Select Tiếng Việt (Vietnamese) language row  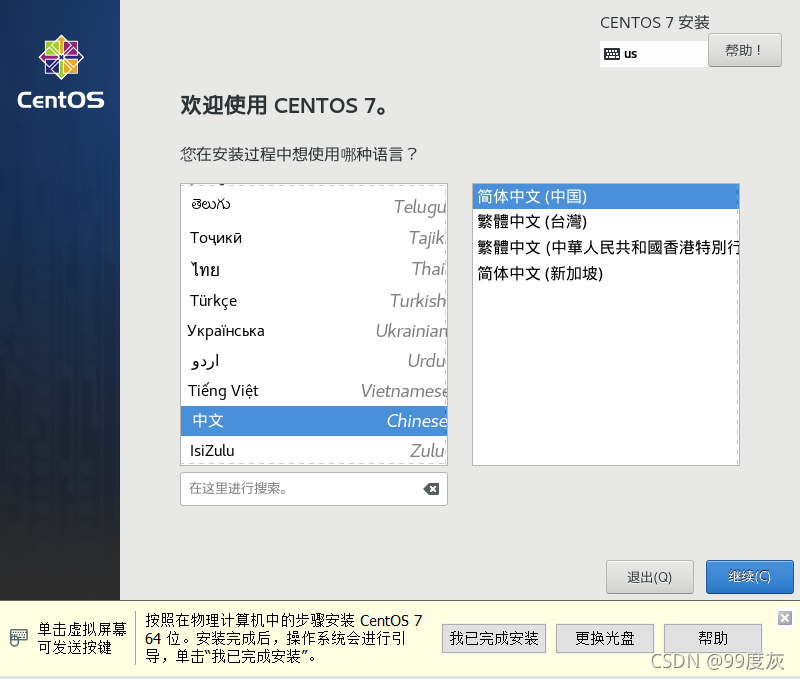(314, 391)
